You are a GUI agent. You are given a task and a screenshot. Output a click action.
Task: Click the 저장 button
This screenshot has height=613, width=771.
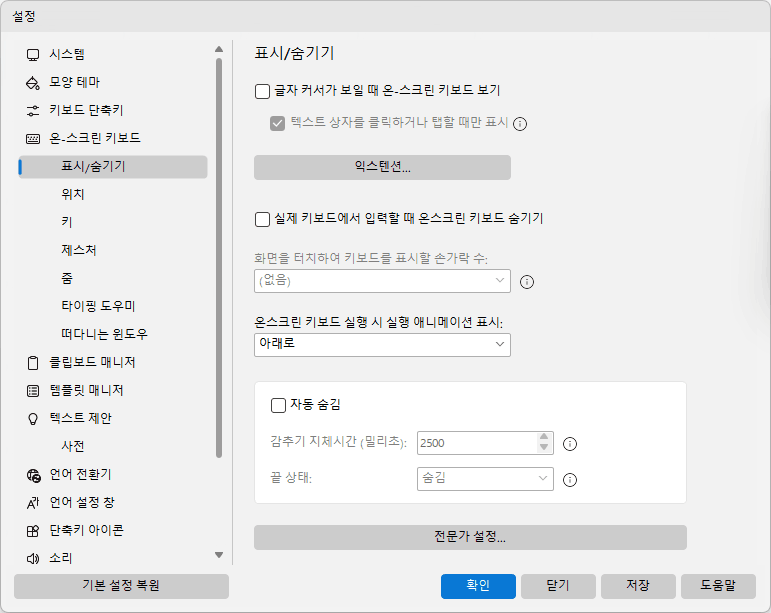638,586
